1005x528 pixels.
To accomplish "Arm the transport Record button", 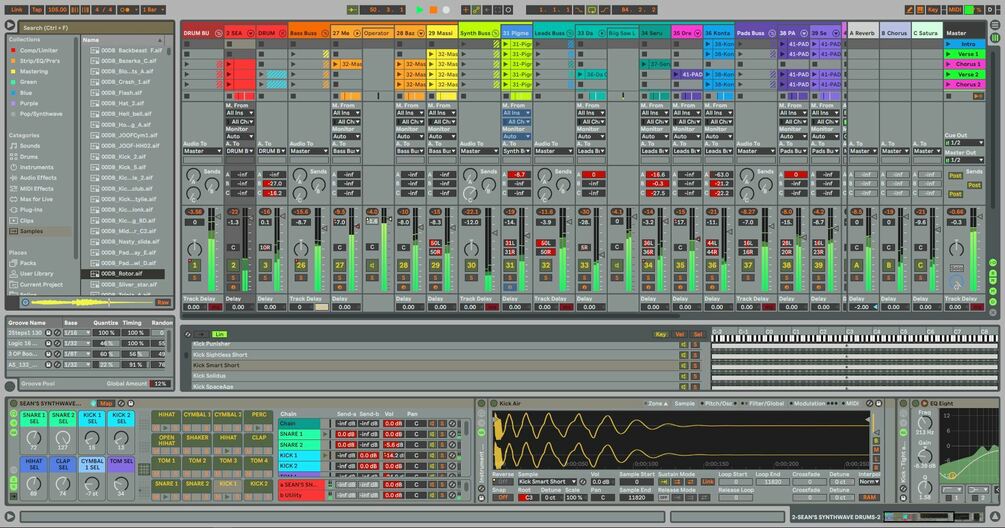I will pos(446,10).
